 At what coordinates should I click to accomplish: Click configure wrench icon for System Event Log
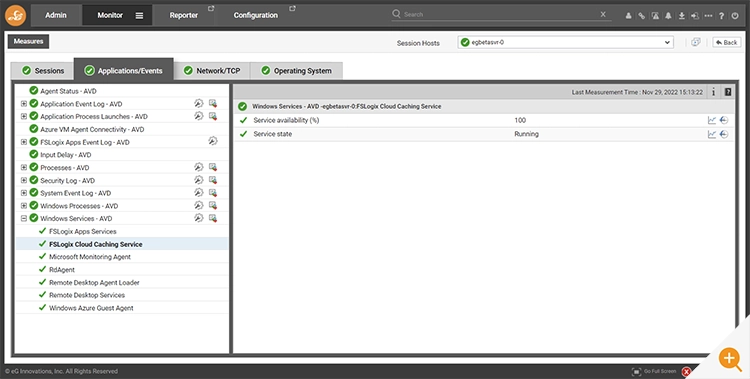tap(199, 192)
